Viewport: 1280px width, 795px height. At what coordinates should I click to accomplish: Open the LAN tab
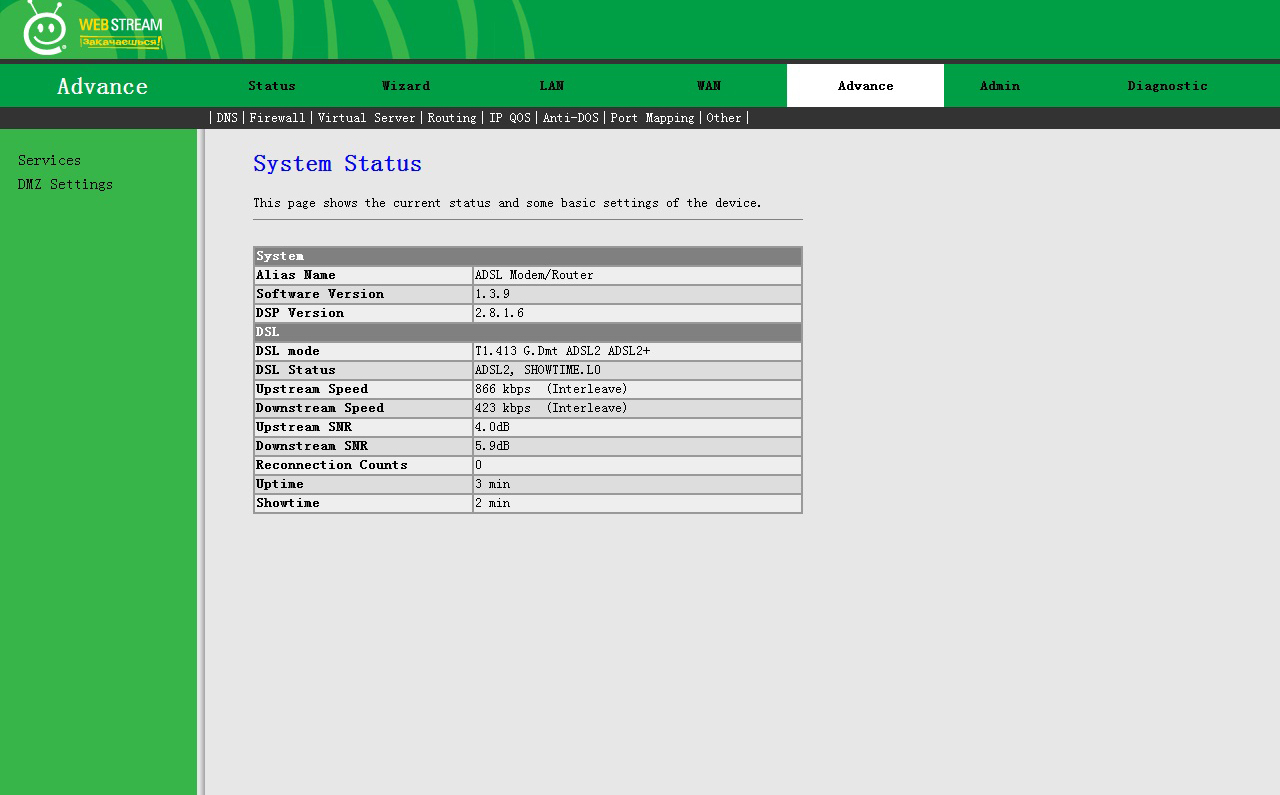coord(552,86)
